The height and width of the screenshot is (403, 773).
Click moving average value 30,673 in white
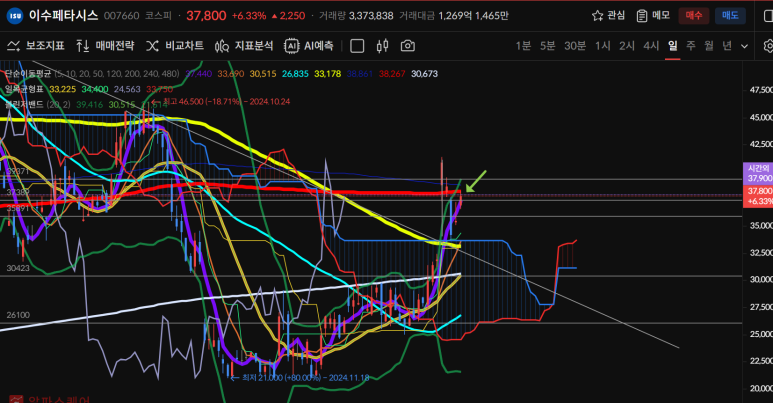click(424, 73)
